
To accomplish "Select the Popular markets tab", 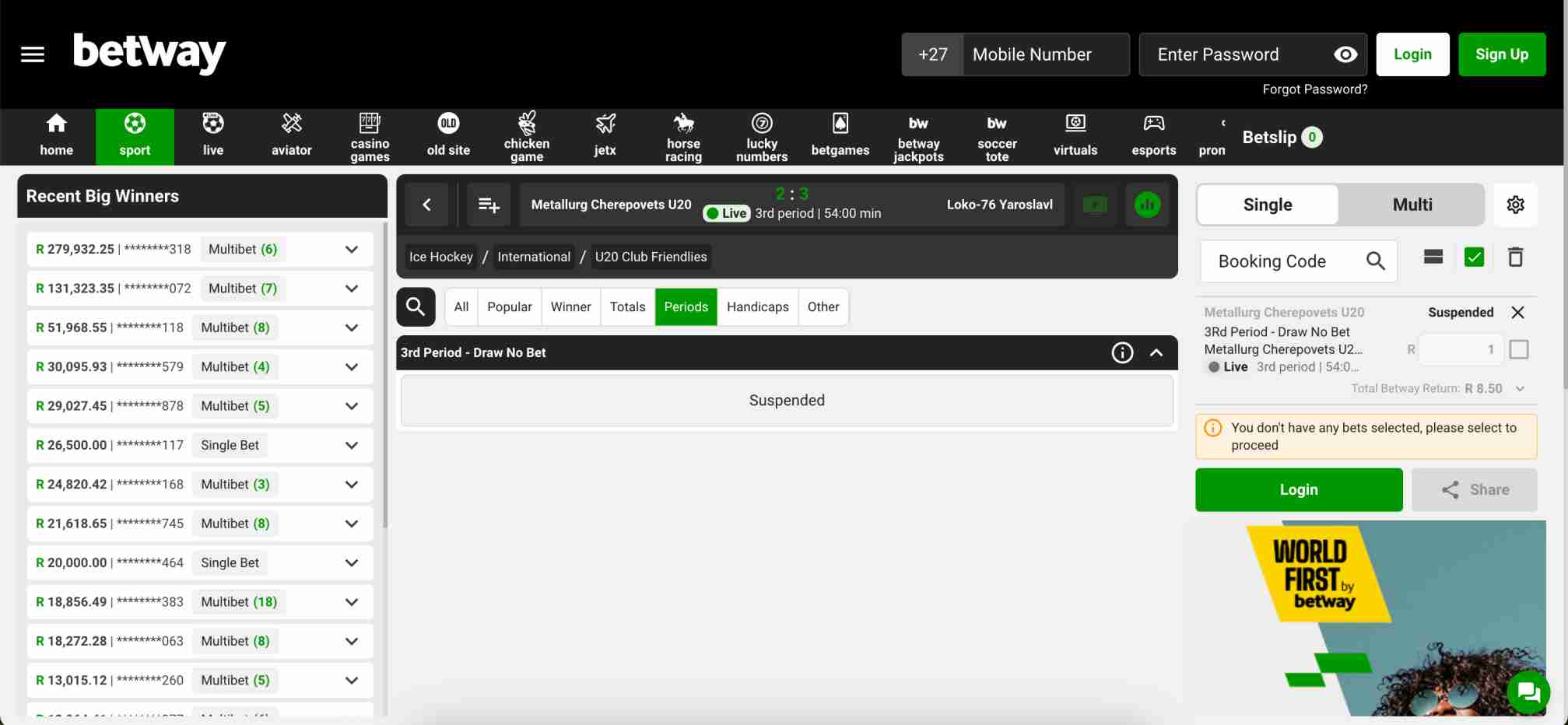I will [510, 306].
